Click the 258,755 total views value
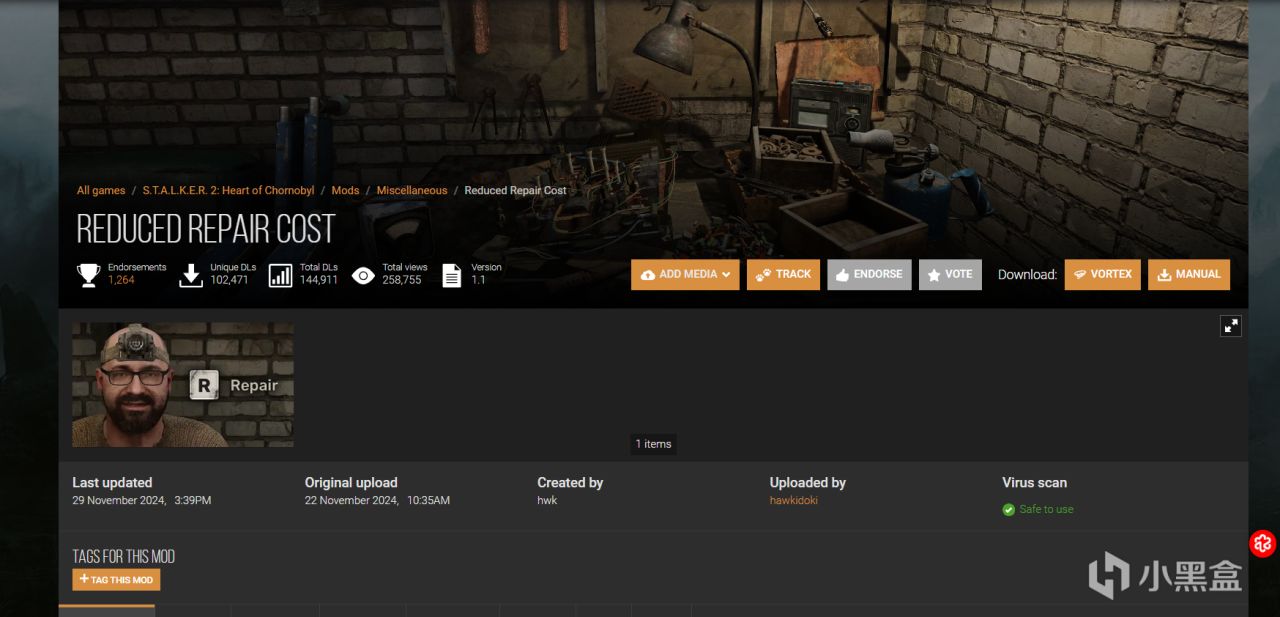Viewport: 1280px width, 617px height. click(x=402, y=280)
